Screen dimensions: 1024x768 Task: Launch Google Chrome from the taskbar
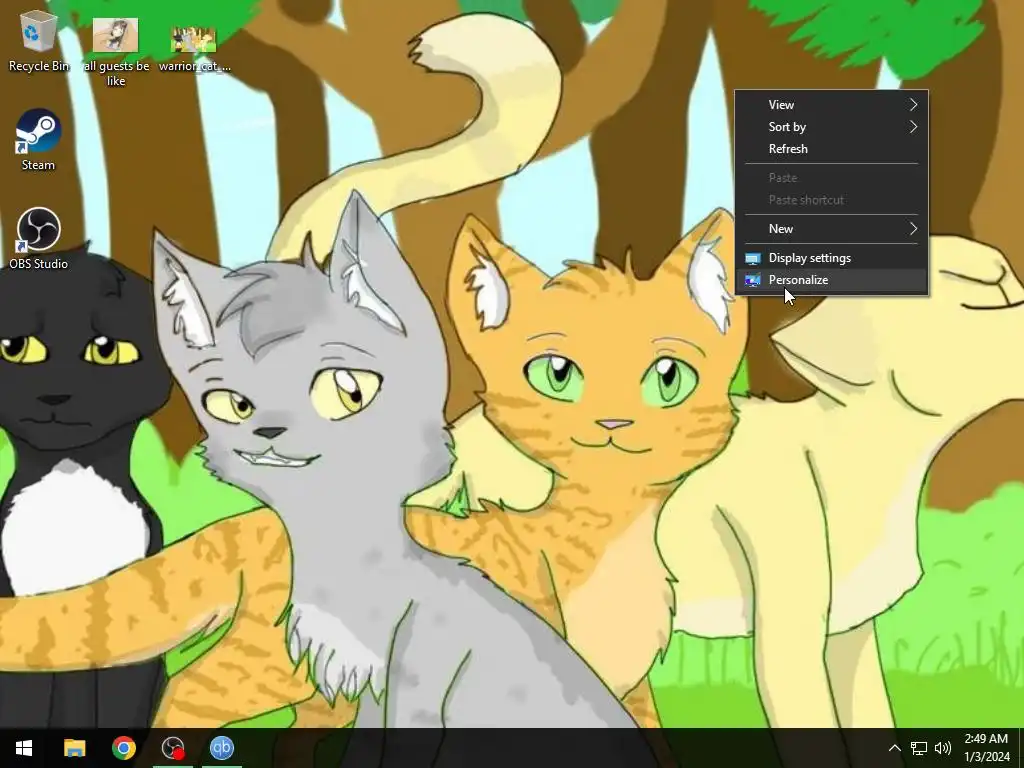123,748
